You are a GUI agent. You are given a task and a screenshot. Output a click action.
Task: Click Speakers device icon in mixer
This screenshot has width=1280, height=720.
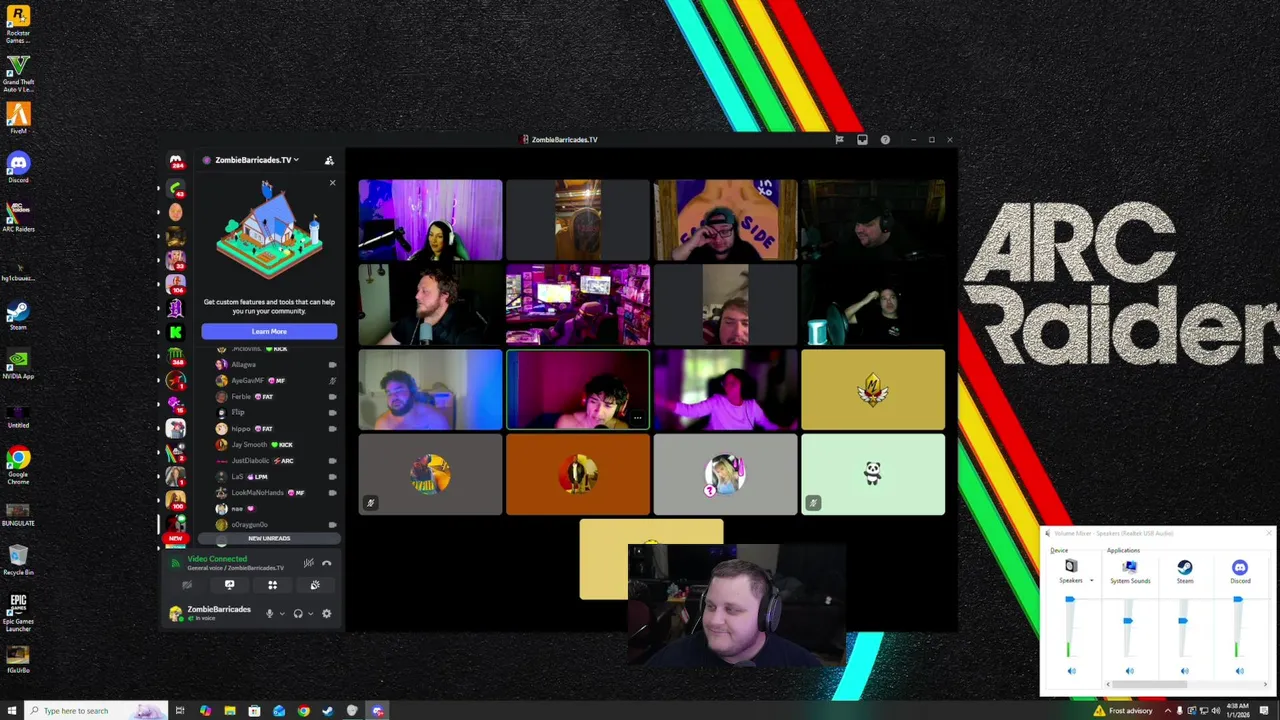[x=1071, y=567]
